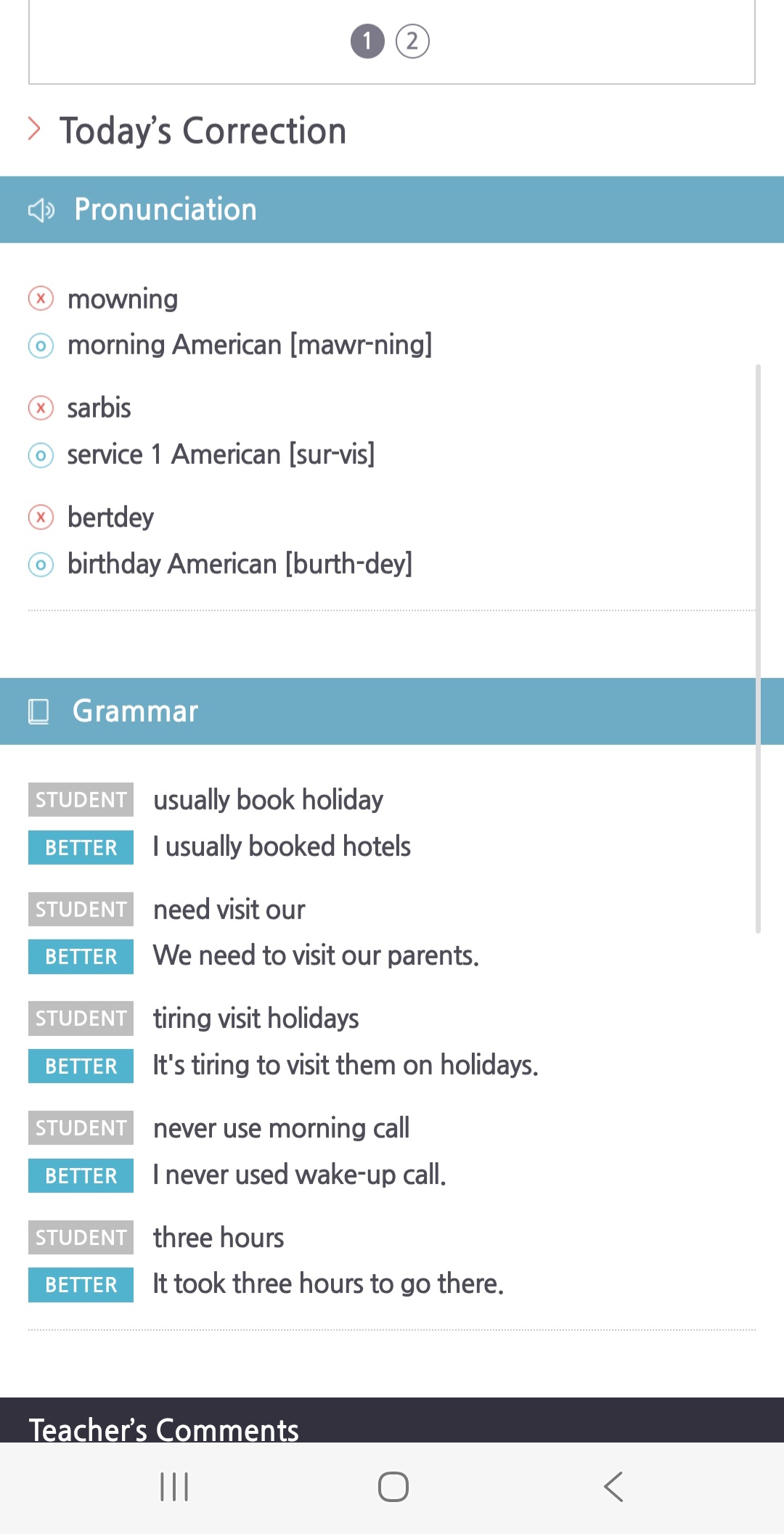
Task: Tap the red X icon next to sarbis
Action: click(x=41, y=408)
